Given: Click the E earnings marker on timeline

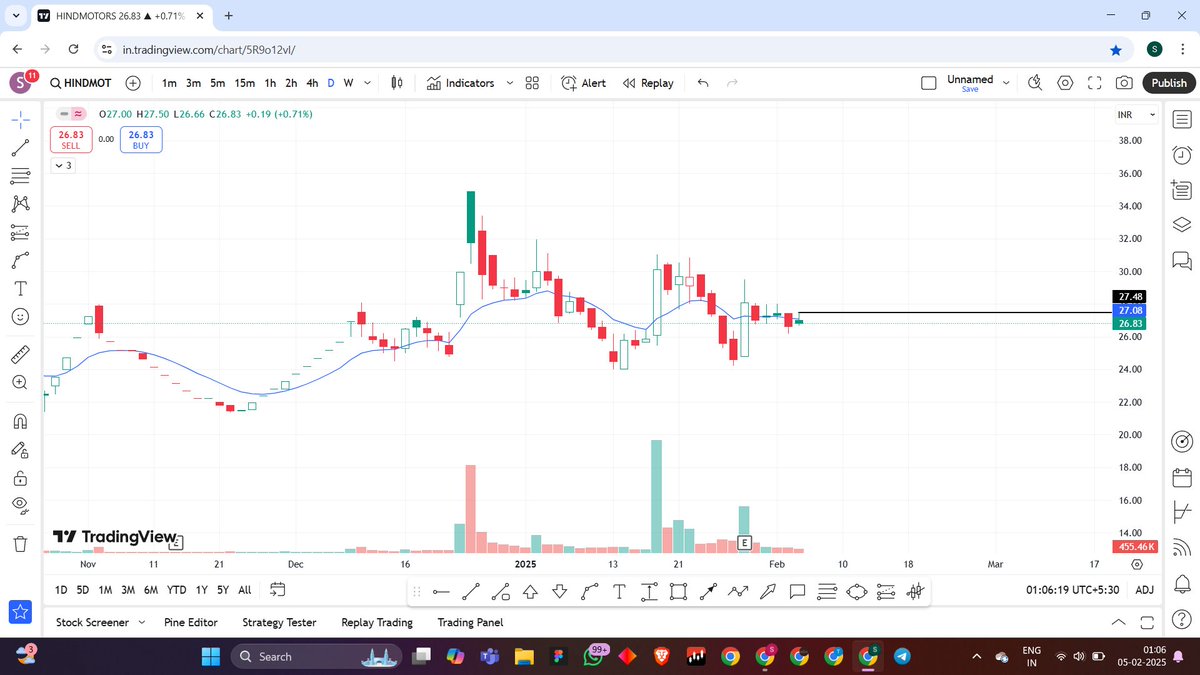Looking at the screenshot, I should [x=744, y=543].
